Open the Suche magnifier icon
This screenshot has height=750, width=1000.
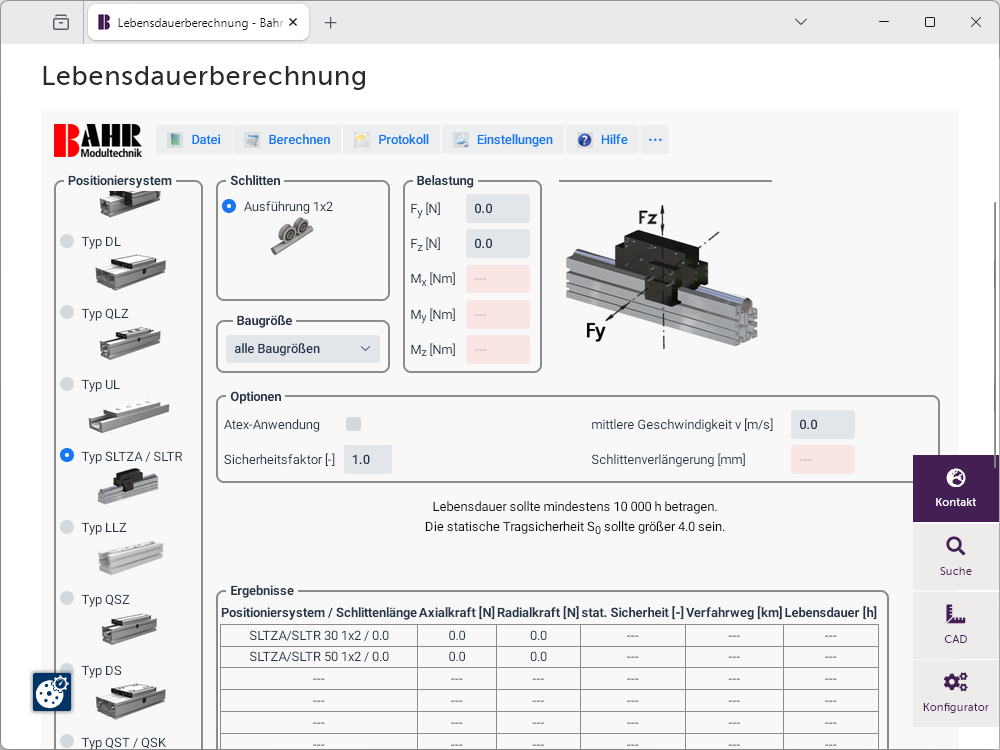955,546
